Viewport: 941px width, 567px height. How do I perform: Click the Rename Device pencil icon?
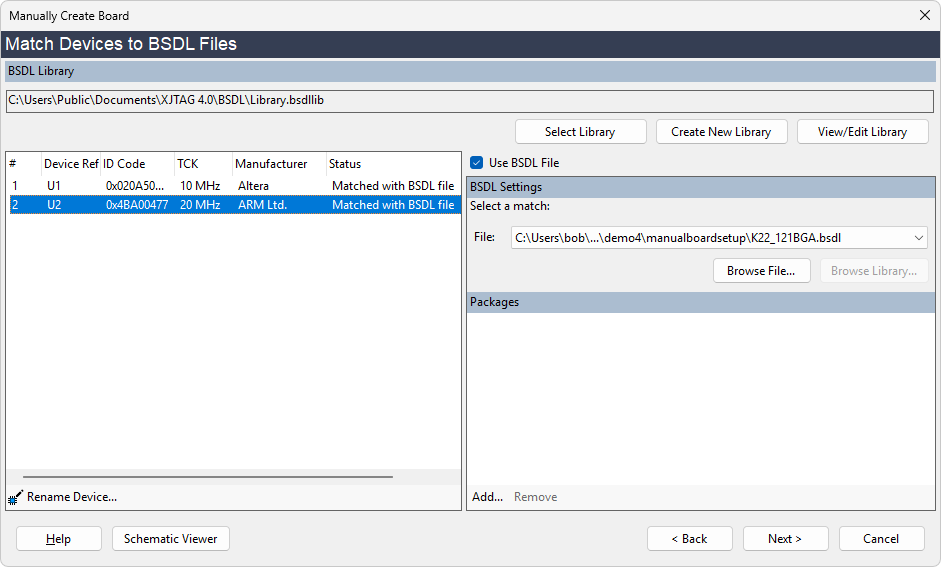[15, 497]
